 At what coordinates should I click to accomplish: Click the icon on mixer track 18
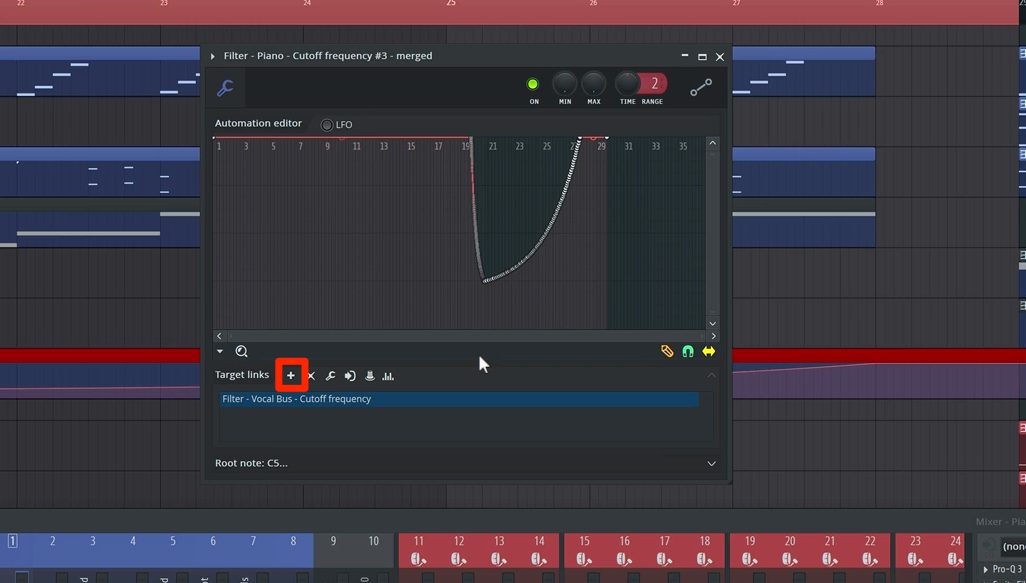[704, 559]
